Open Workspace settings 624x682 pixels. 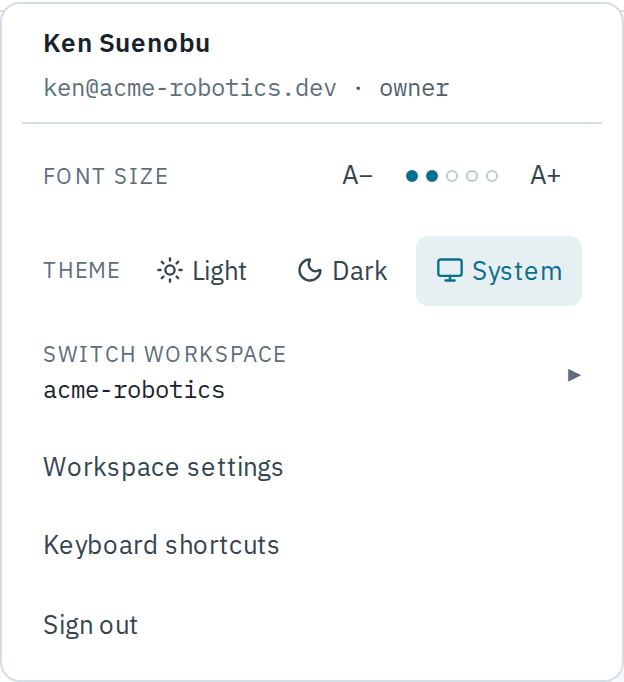point(312,467)
